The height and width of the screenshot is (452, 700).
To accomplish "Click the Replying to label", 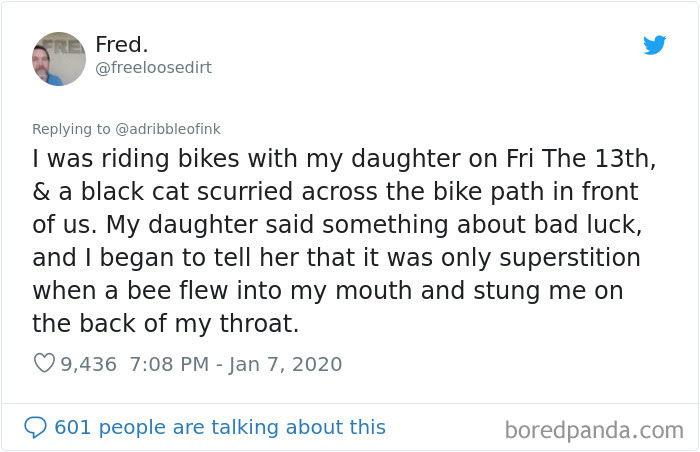I will click(x=71, y=129).
